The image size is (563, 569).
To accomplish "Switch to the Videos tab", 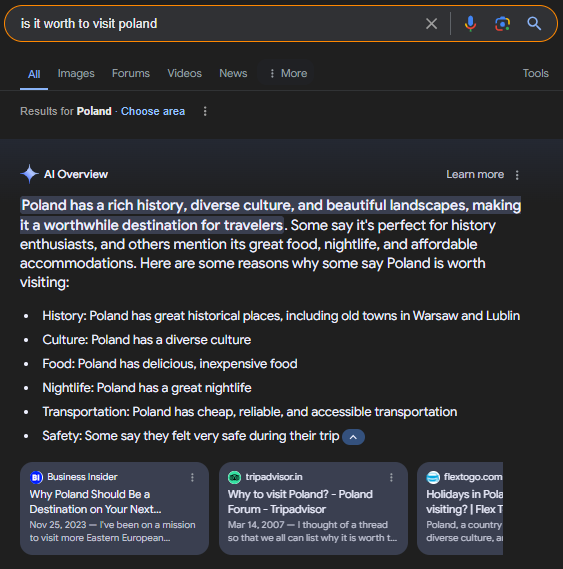I will 184,73.
